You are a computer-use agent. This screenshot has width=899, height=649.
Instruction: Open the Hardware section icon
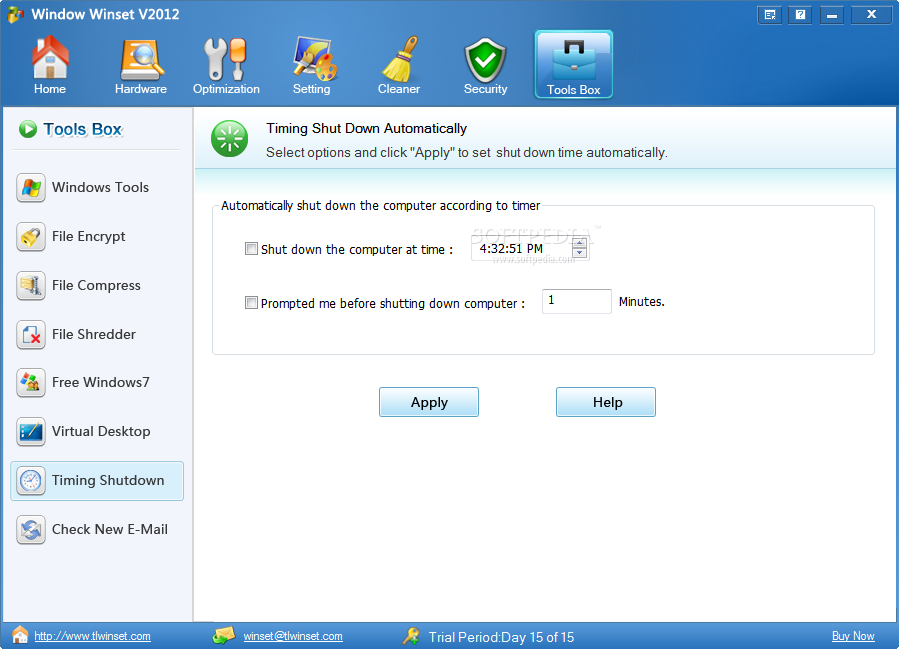tap(141, 60)
